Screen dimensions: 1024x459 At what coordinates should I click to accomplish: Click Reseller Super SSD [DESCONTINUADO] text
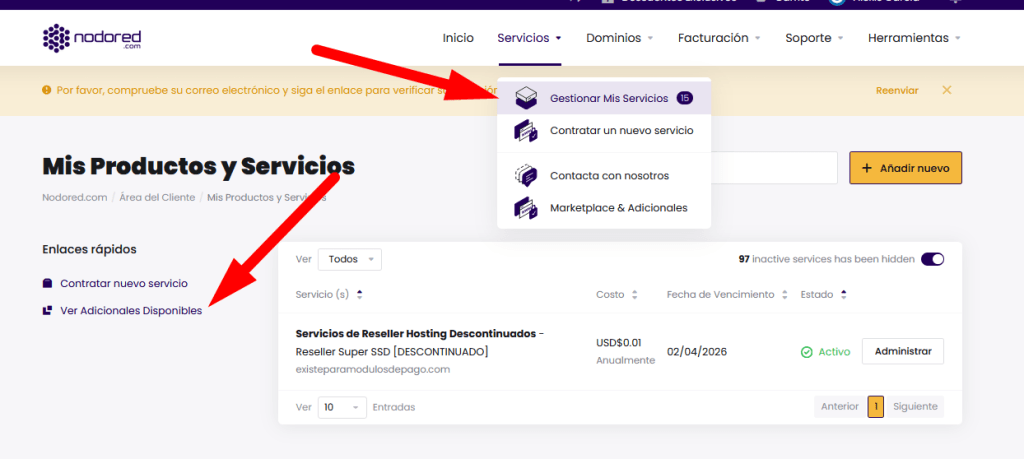coord(392,352)
